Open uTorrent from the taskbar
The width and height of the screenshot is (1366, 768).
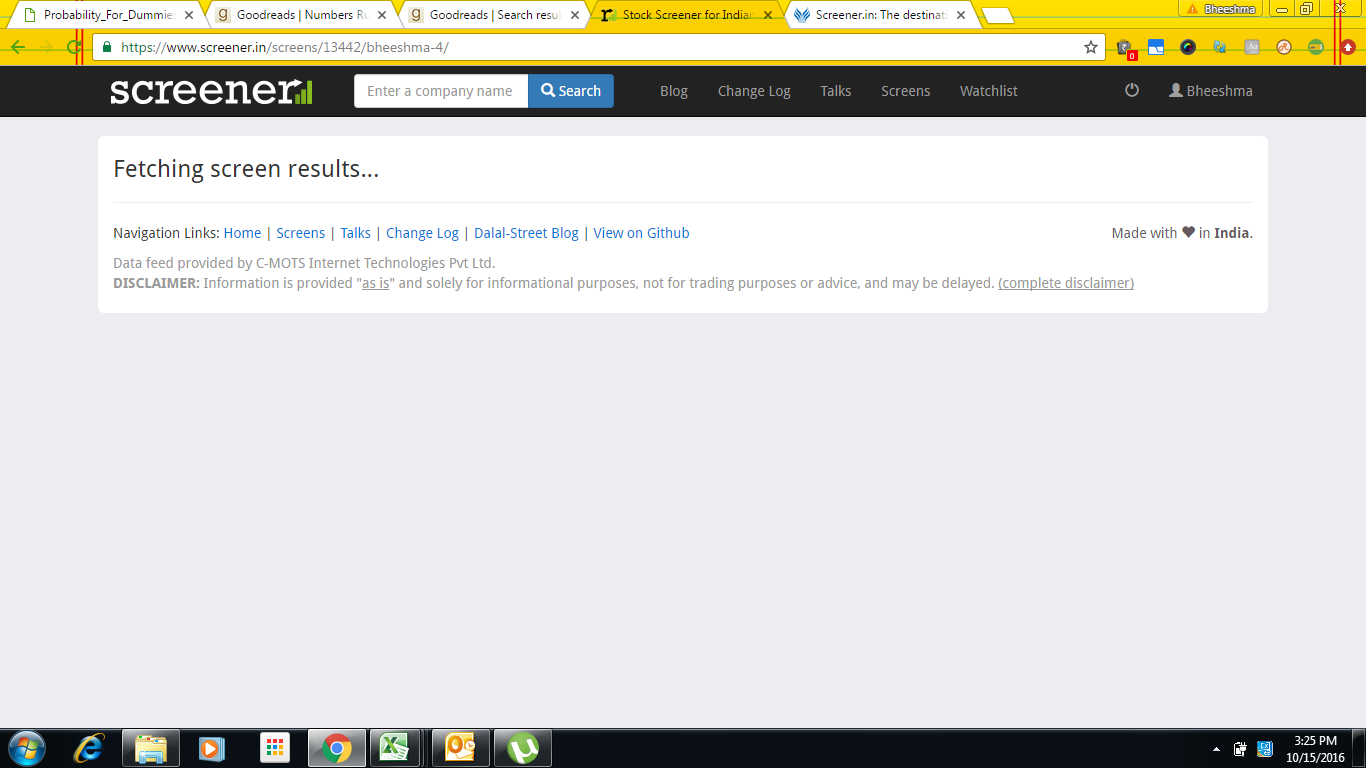(x=523, y=748)
